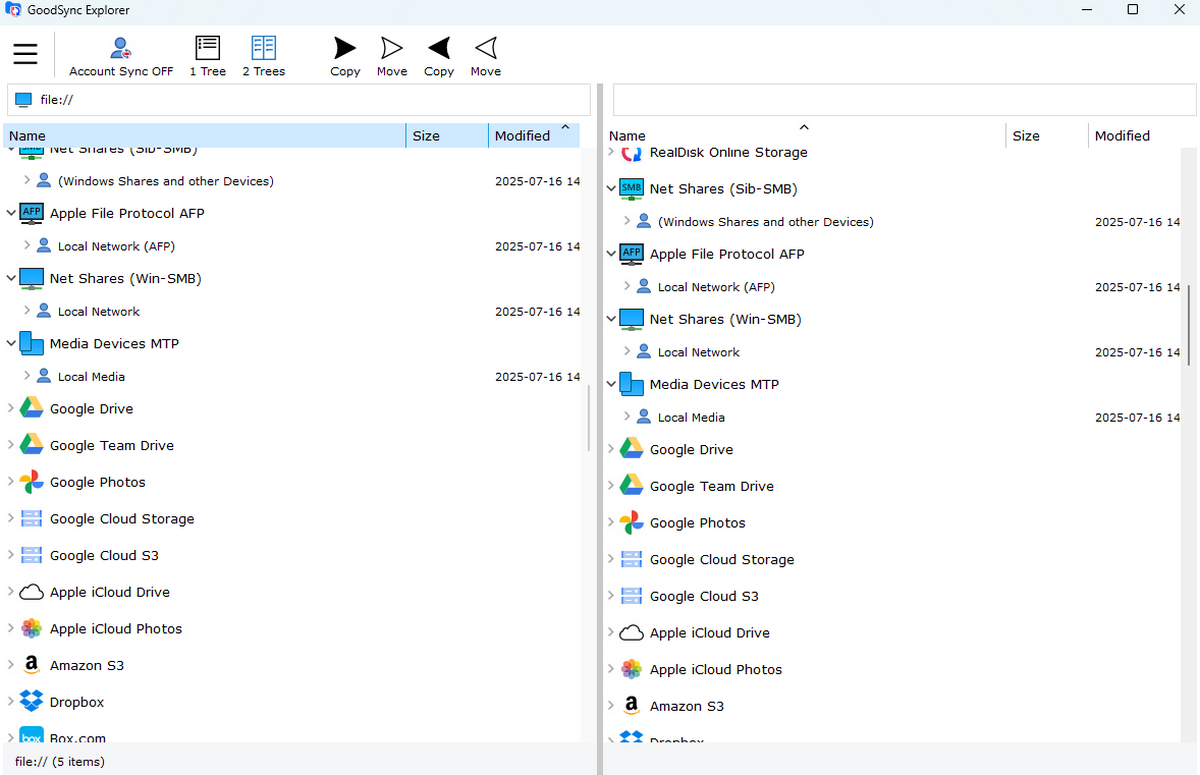Viewport: 1200px width, 775px height.
Task: Switch to 1 Tree view
Action: click(207, 57)
